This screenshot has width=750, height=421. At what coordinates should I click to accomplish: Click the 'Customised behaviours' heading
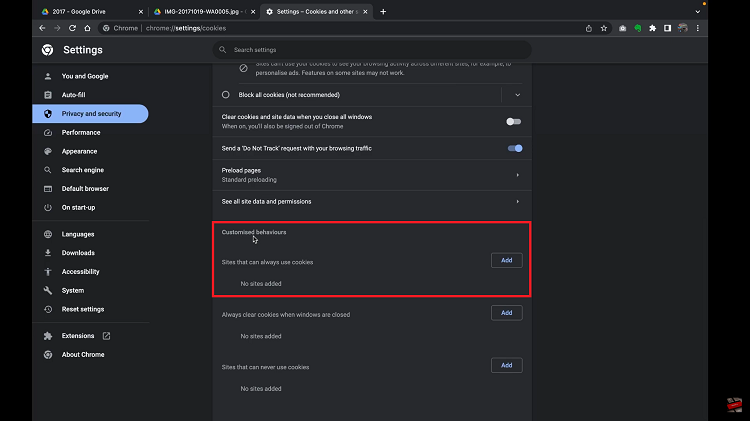pos(254,232)
